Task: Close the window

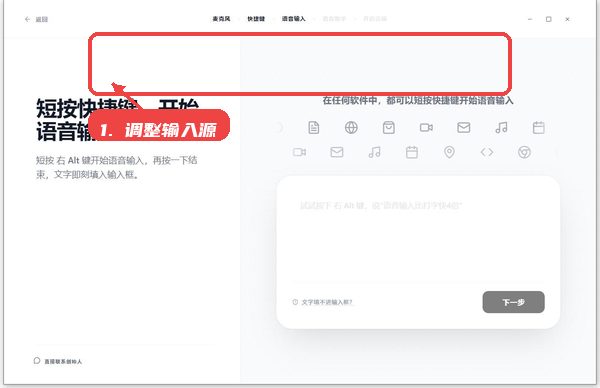Action: click(x=567, y=19)
